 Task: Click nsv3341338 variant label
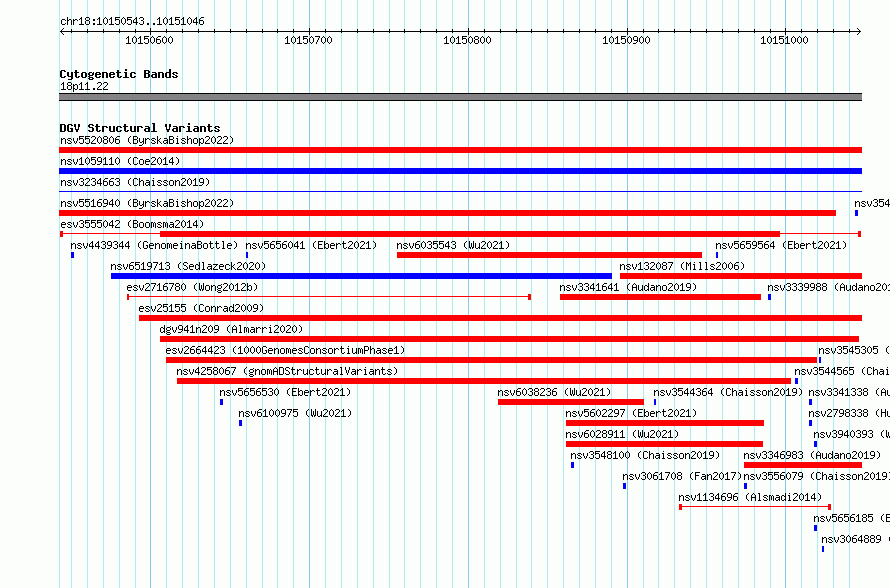pyautogui.click(x=849, y=392)
